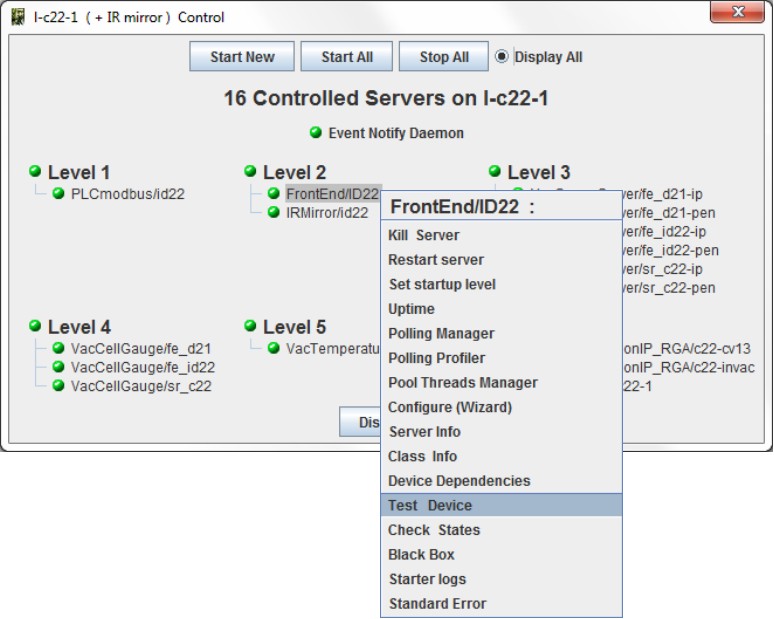Click green LED beside VacCellGauge/fe_d21
This screenshot has height=619, width=774.
coord(59,348)
